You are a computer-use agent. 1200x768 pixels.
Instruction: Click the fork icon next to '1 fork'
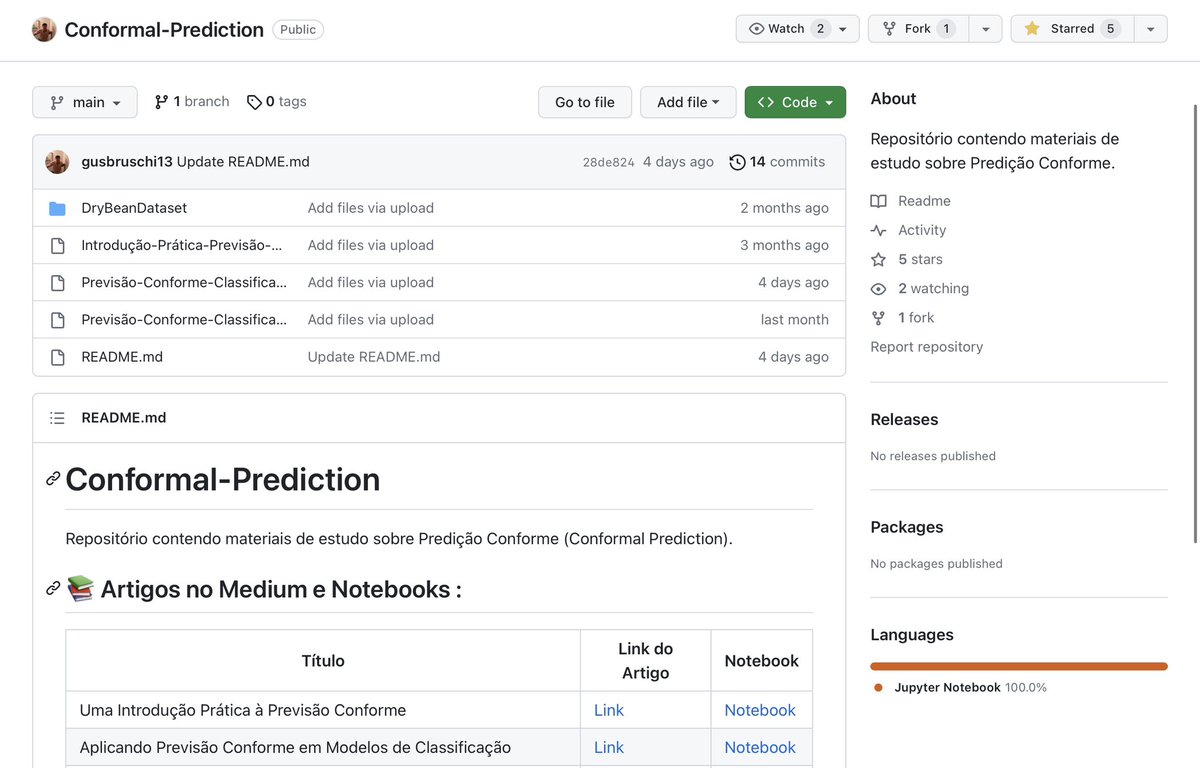pos(878,317)
